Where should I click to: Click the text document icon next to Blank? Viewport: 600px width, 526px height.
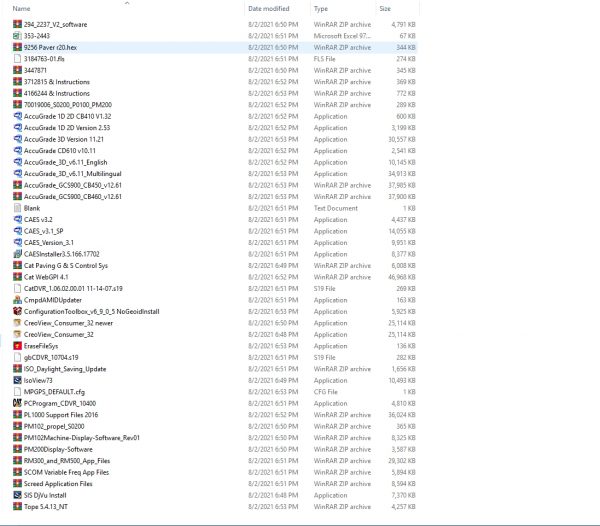[17, 208]
